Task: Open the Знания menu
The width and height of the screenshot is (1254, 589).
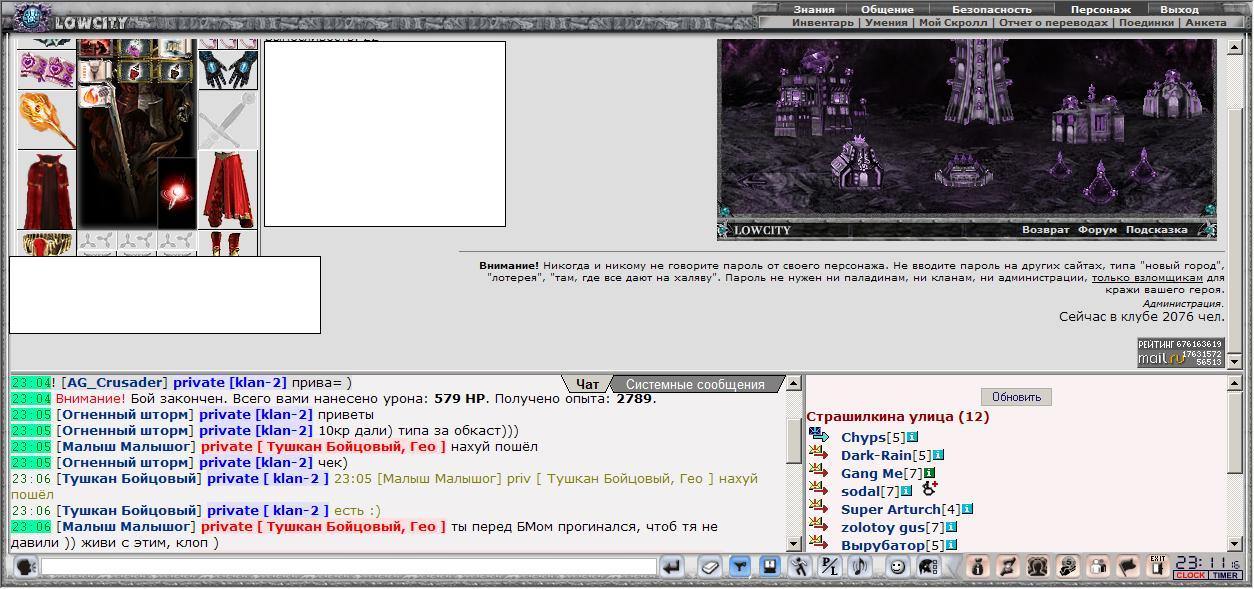Action: click(x=814, y=9)
